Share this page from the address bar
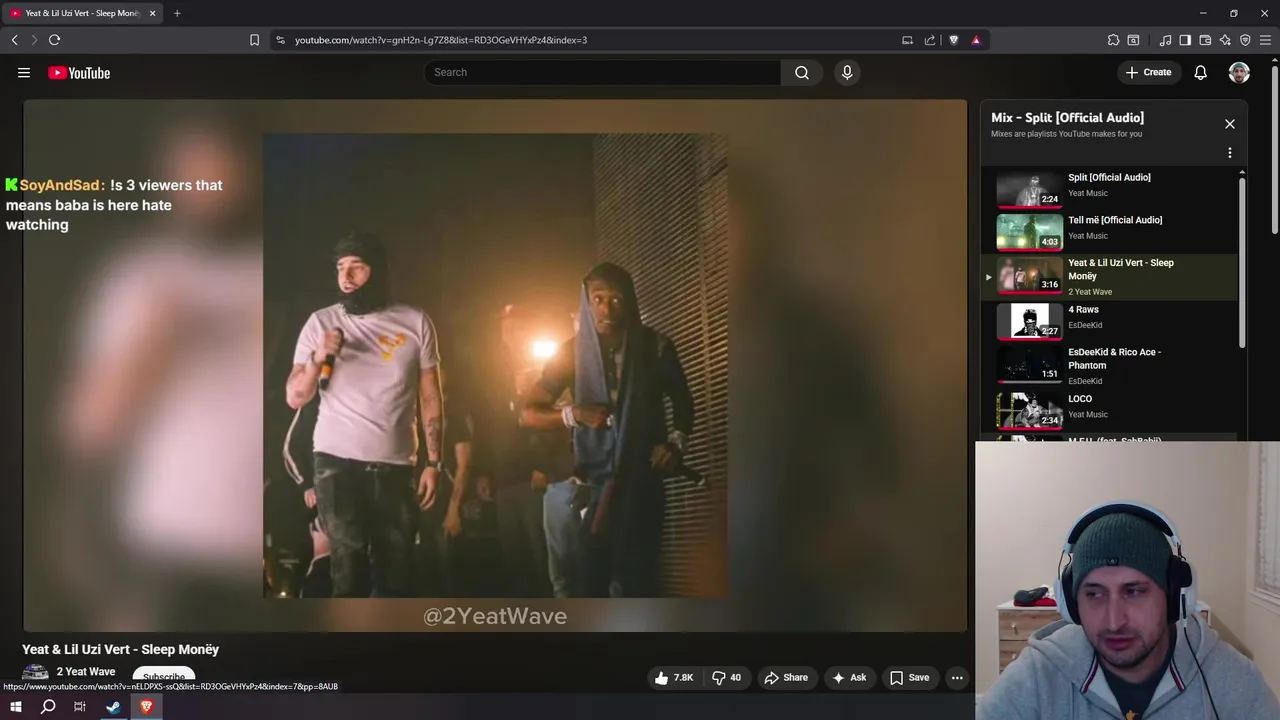 click(930, 40)
